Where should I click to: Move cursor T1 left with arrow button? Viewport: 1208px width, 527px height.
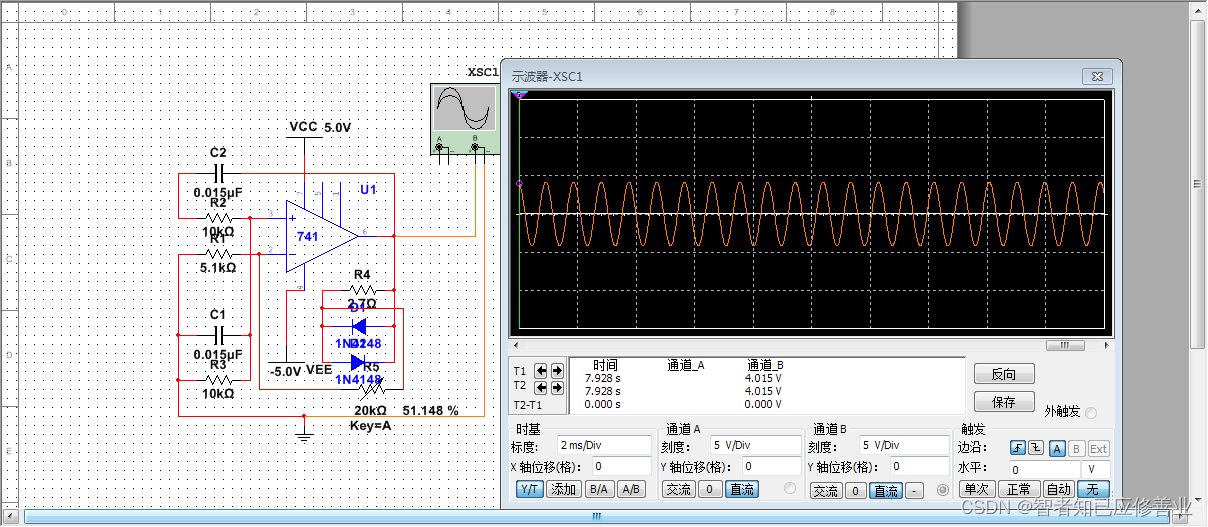[x=541, y=370]
